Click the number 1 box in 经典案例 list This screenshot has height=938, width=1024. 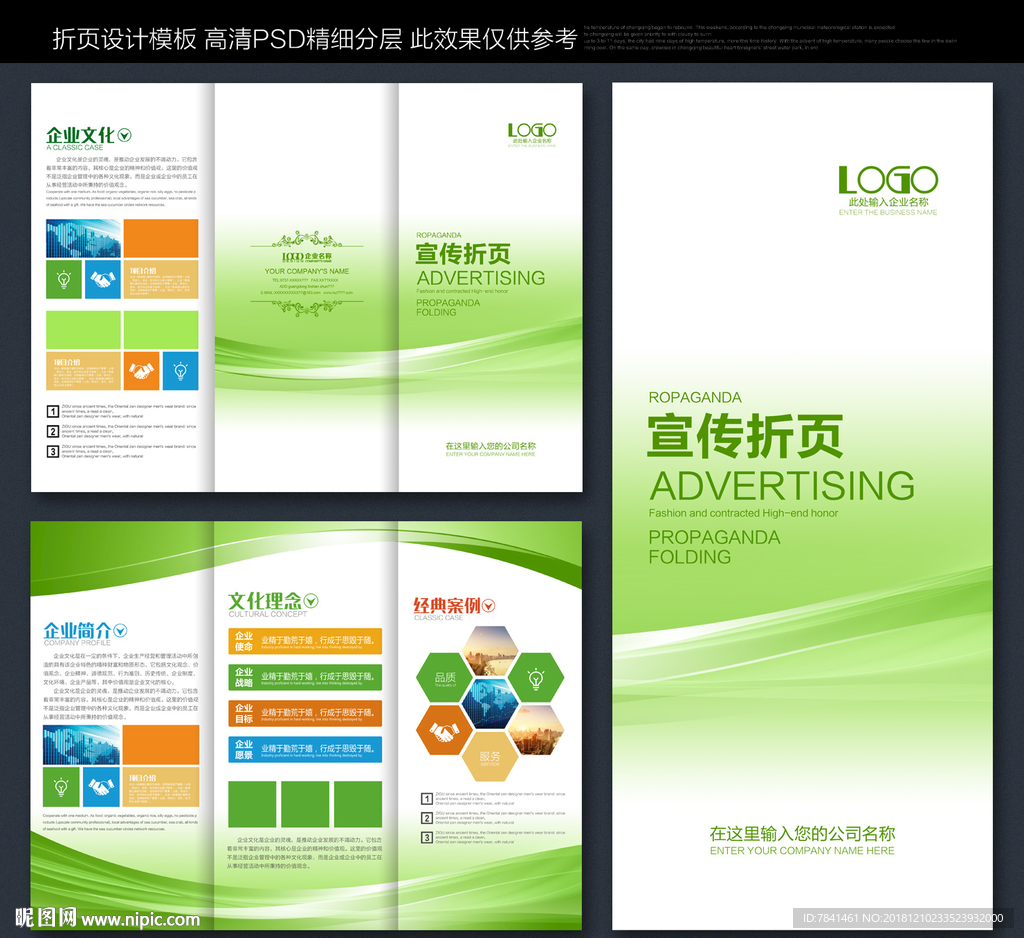click(x=426, y=798)
